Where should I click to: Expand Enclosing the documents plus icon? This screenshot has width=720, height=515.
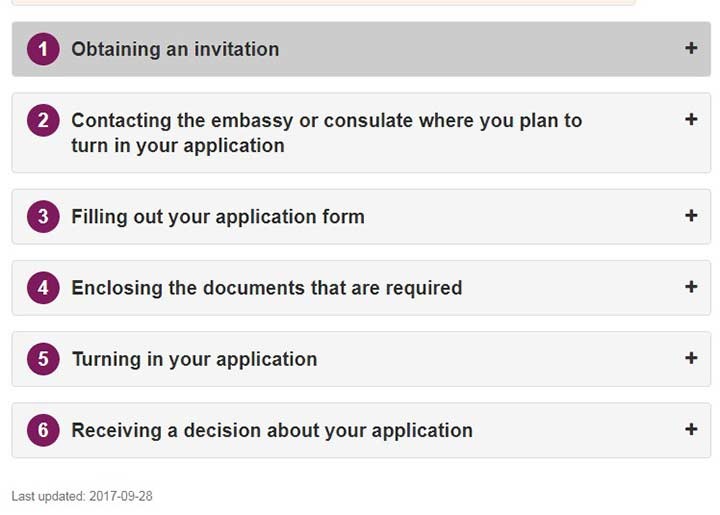(691, 287)
